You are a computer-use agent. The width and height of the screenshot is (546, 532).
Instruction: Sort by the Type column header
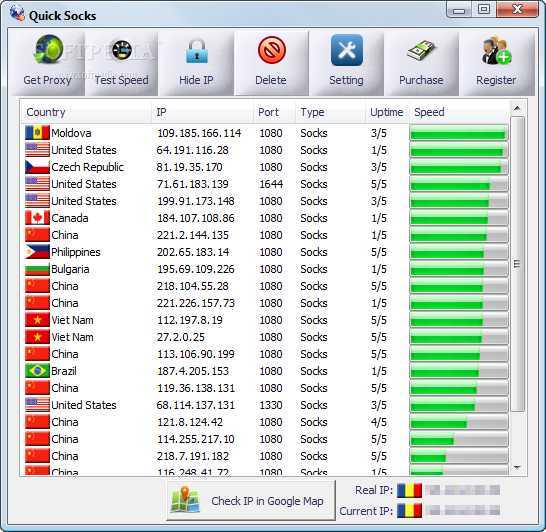(x=330, y=112)
